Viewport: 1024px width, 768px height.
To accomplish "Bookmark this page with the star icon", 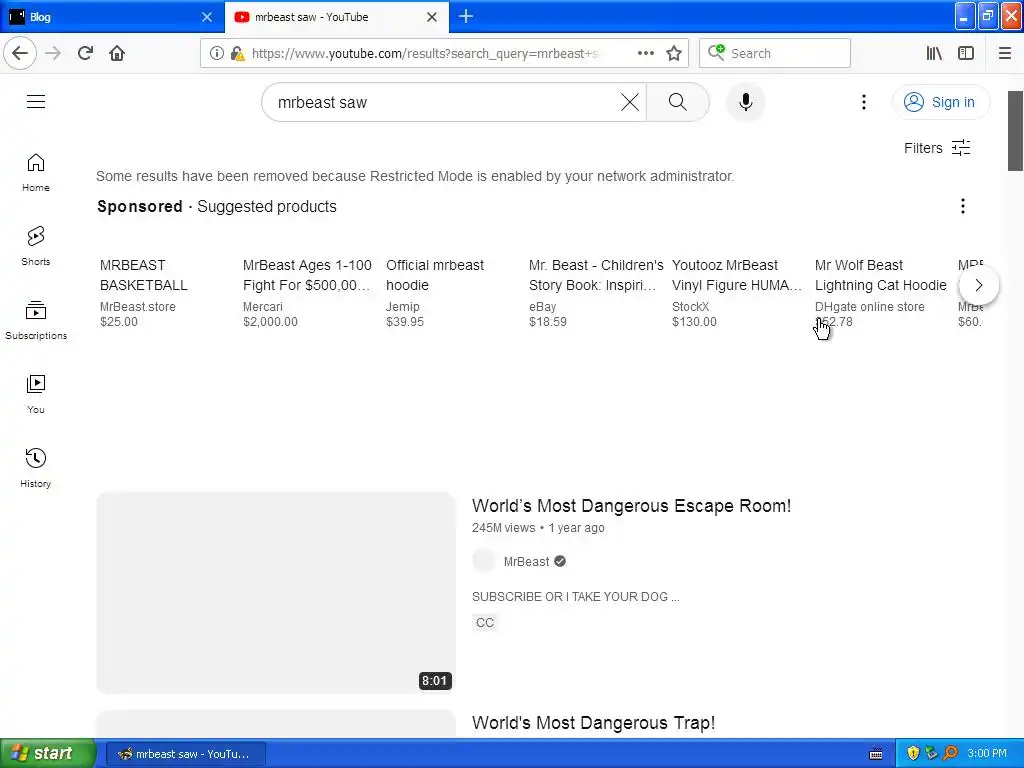I will click(x=674, y=54).
